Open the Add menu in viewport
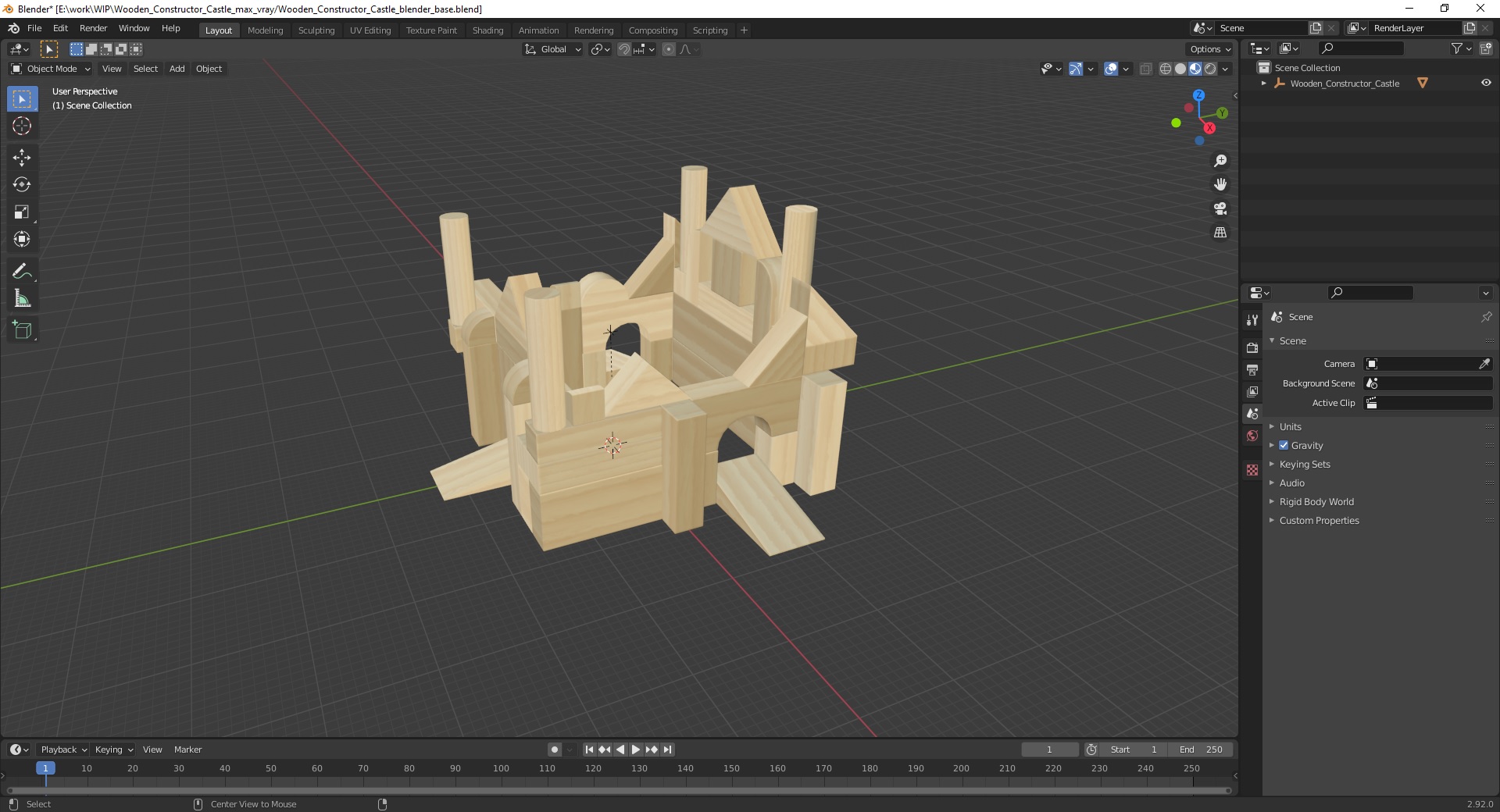The width and height of the screenshot is (1500, 812). [x=177, y=69]
